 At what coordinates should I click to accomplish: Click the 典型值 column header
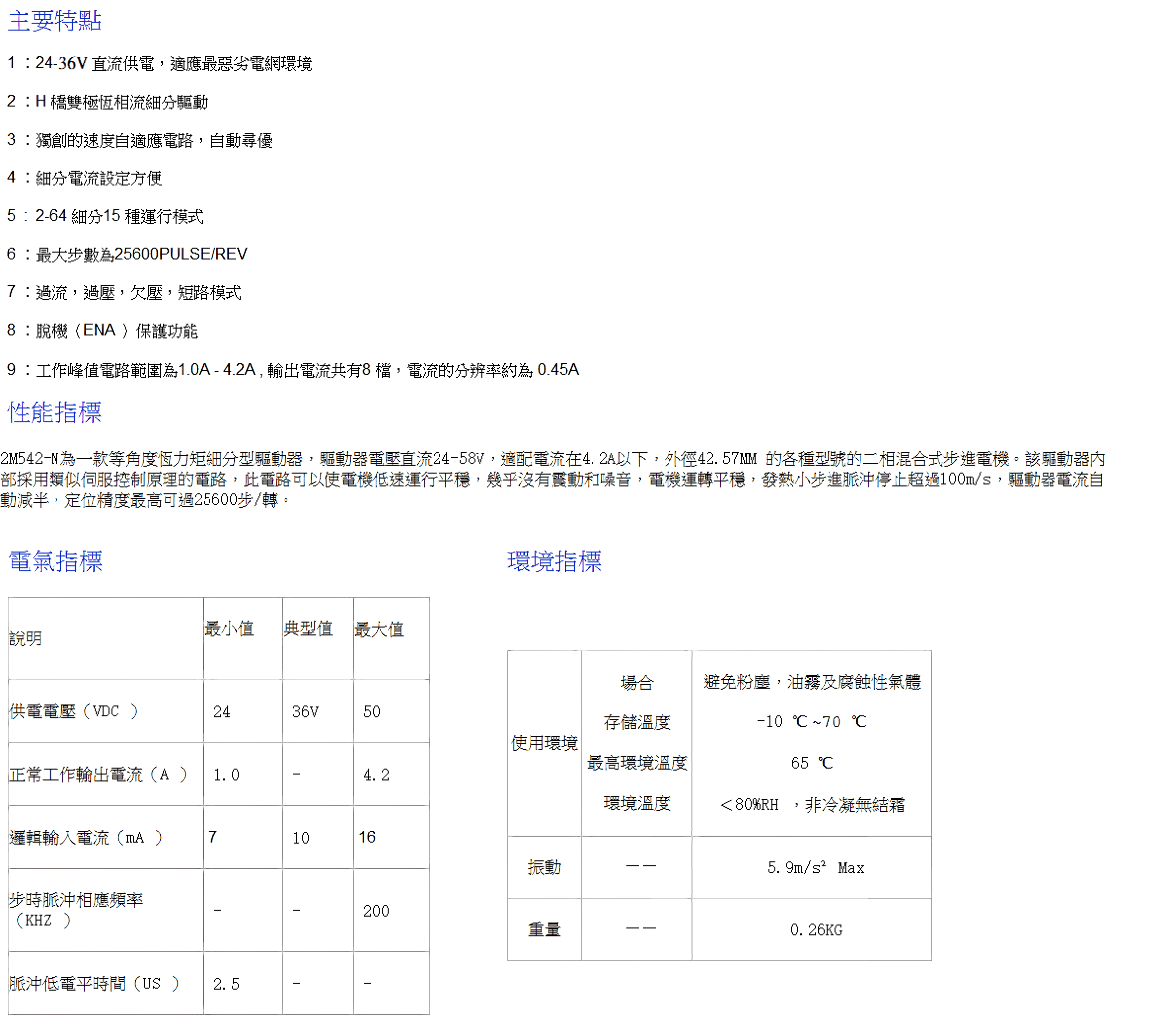(x=308, y=629)
